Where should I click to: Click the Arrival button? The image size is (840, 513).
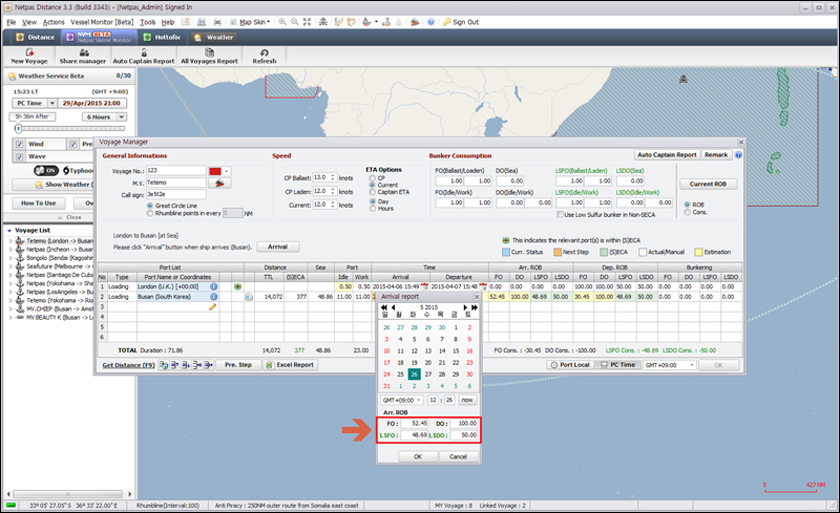pyautogui.click(x=278, y=247)
